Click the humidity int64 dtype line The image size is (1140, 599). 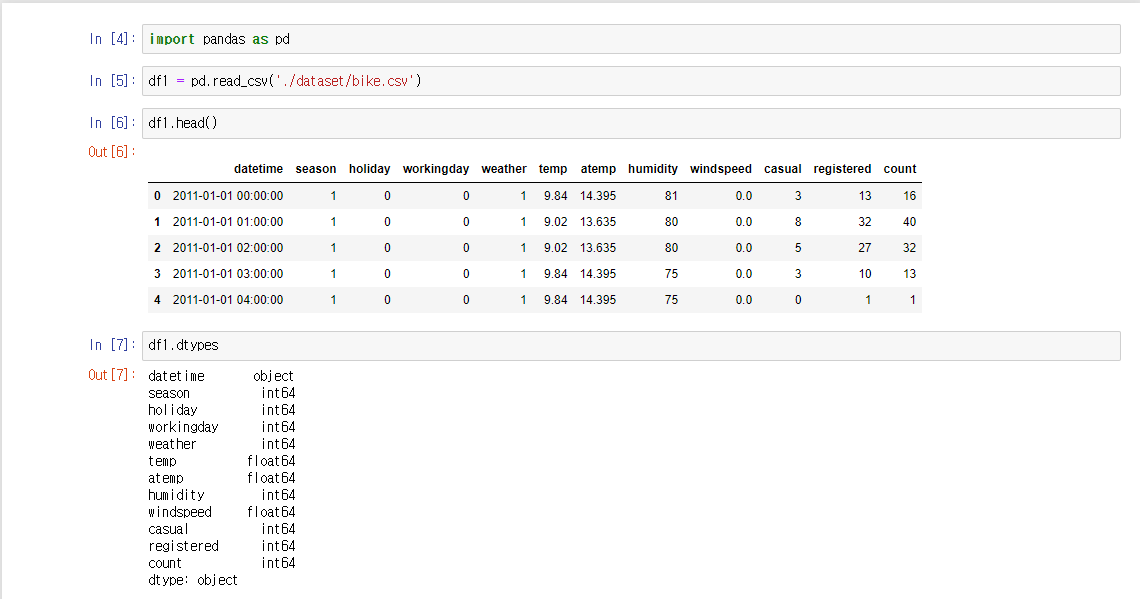pos(221,495)
